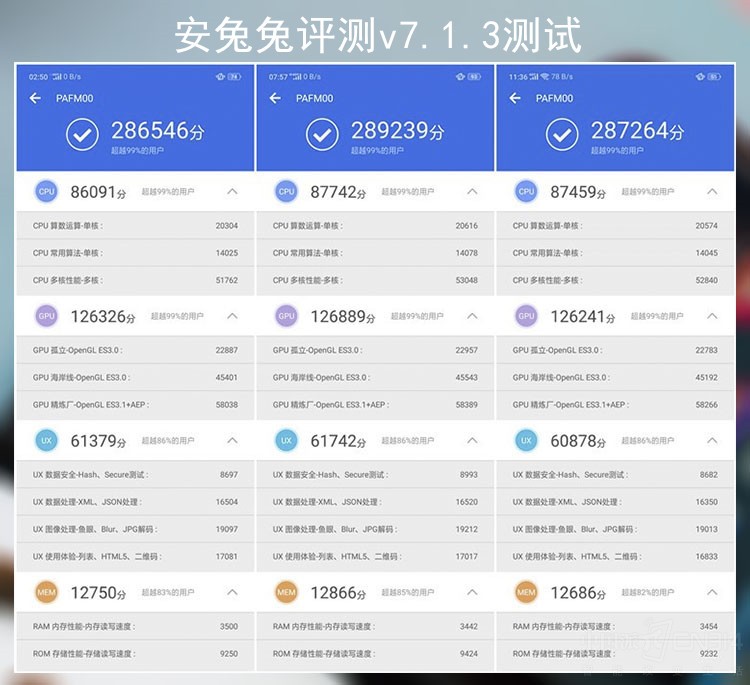Image resolution: width=750 pixels, height=685 pixels.
Task: Collapse UX section with score 61379
Action: (x=232, y=440)
